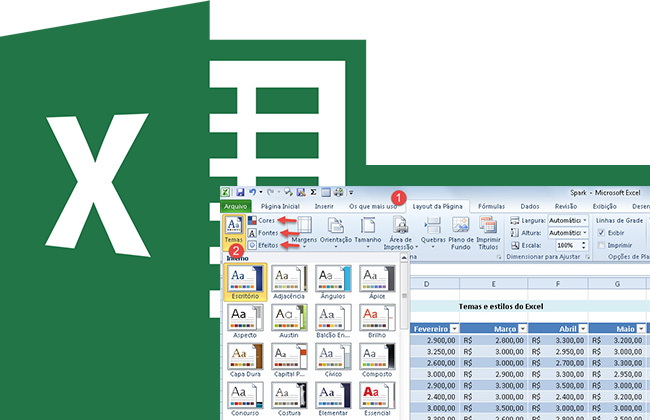Check Imprimir under Linhas de Grade
The image size is (650, 420).
601,245
